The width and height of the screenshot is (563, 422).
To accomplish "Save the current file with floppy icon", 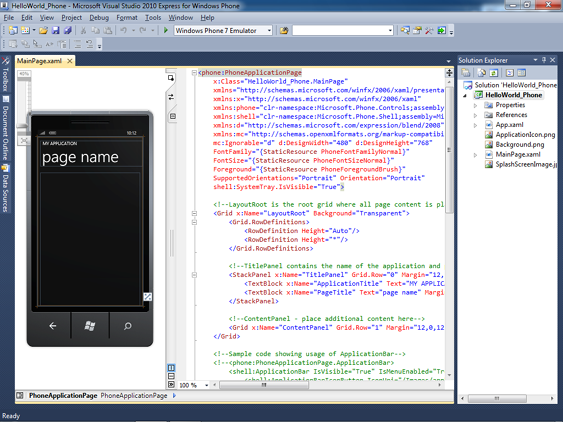I will 55,31.
